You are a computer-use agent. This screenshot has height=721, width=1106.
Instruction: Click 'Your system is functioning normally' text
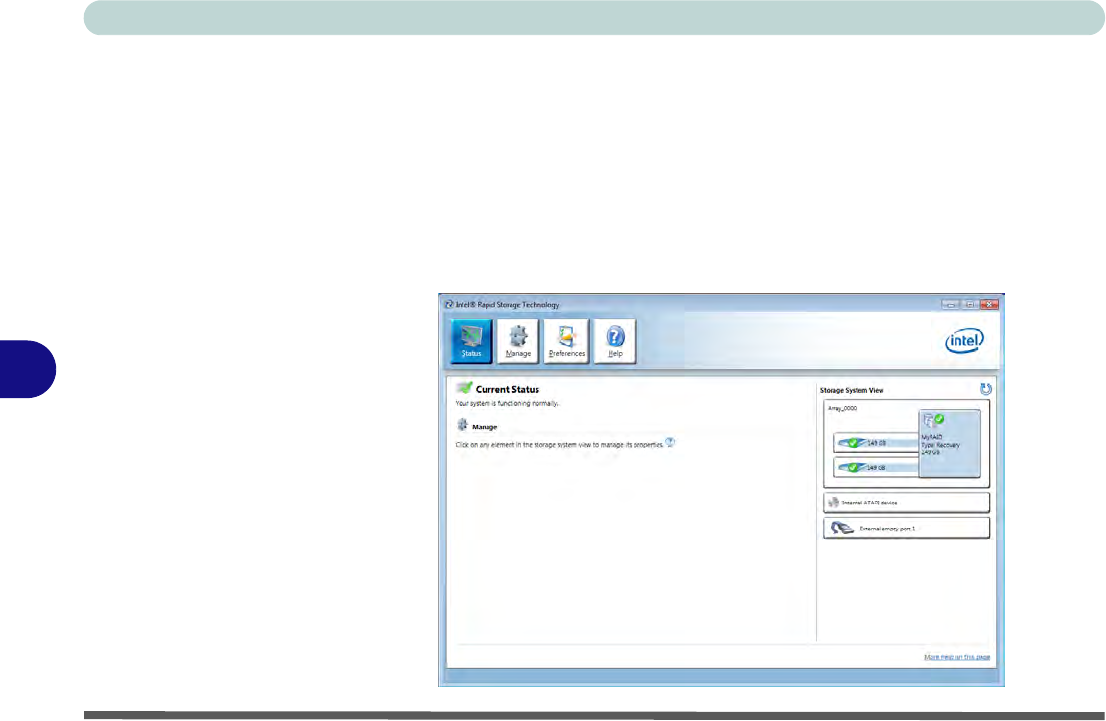pos(507,404)
